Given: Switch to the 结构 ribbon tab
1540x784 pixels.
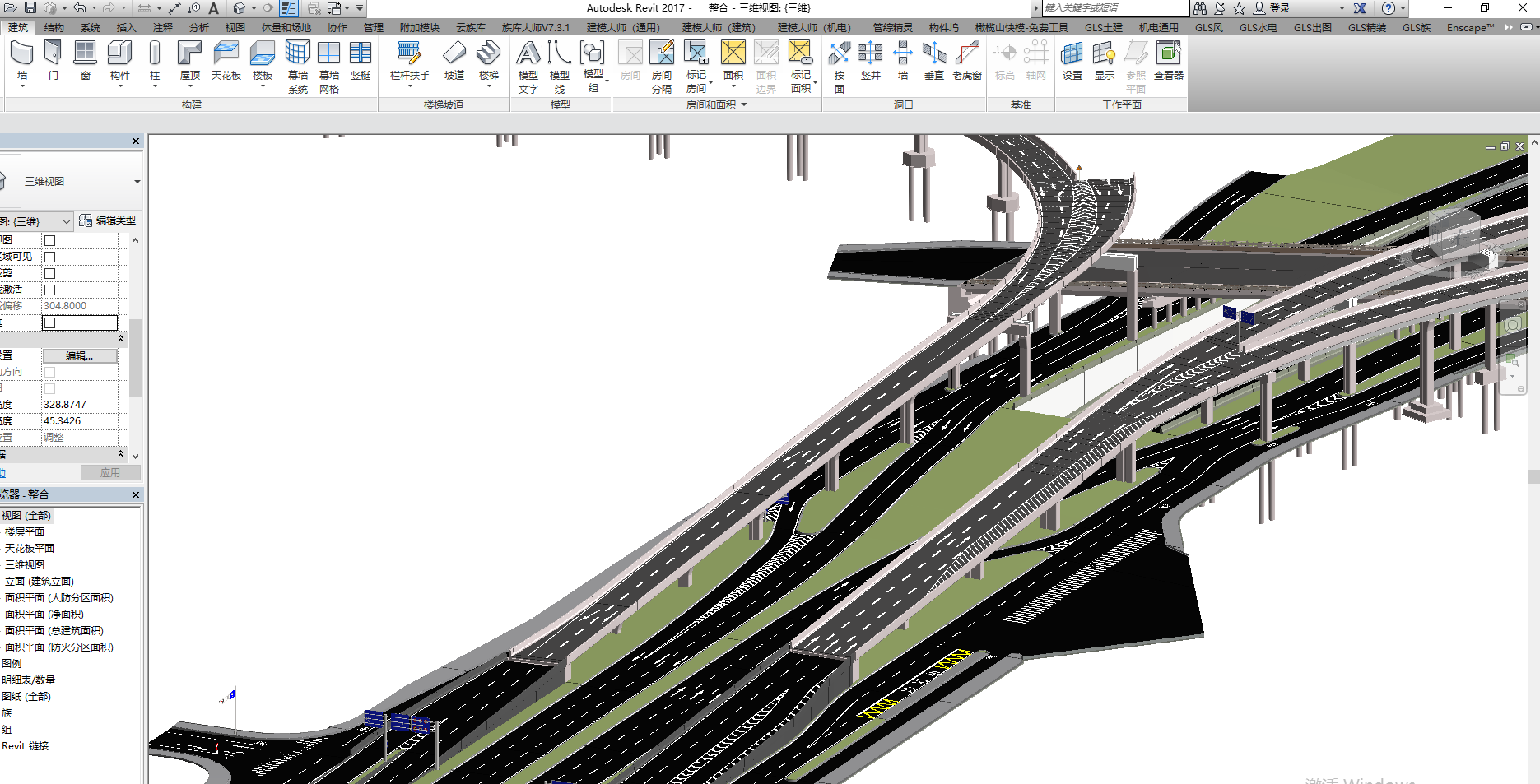Looking at the screenshot, I should (x=54, y=27).
